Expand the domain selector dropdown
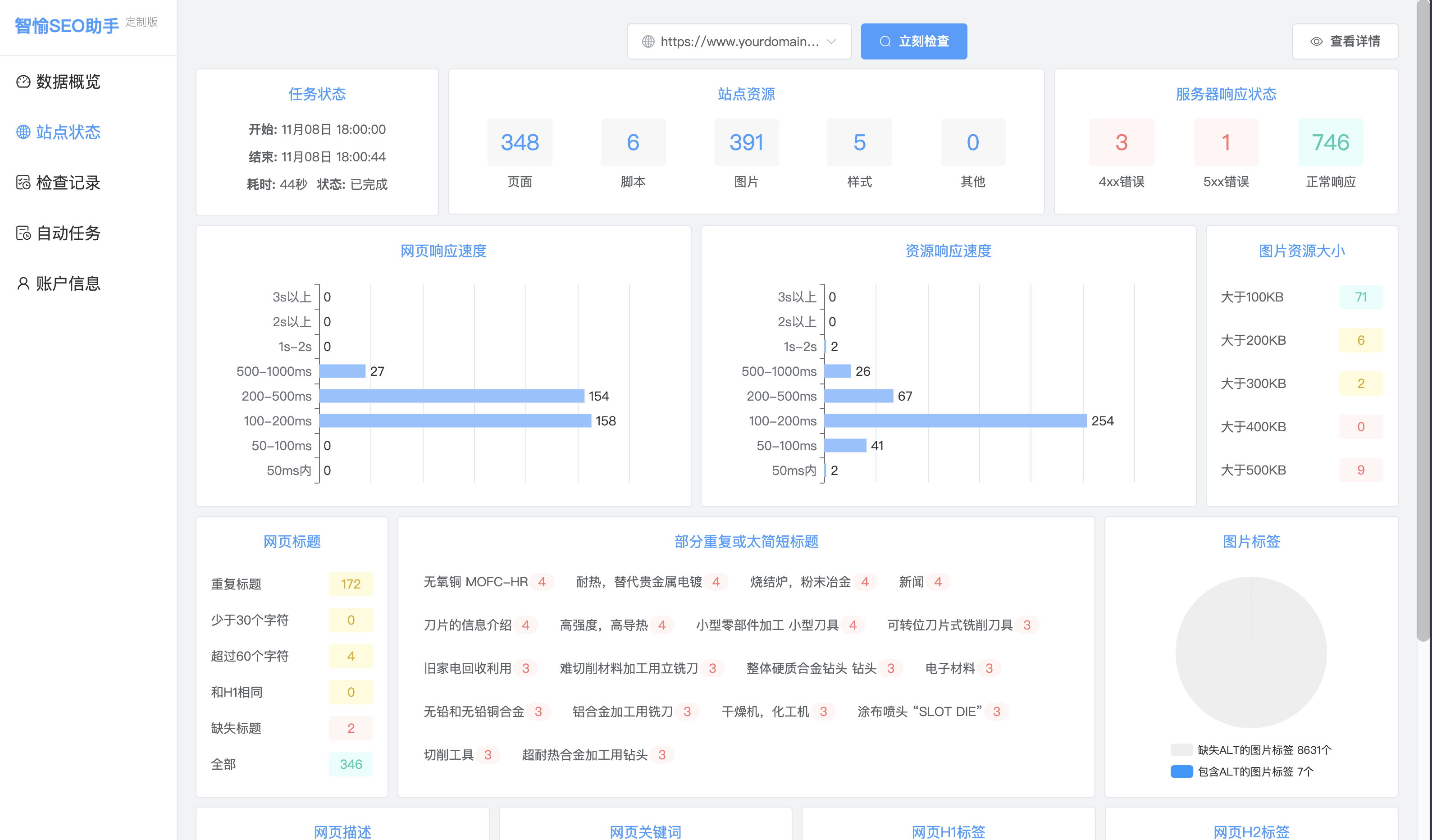The image size is (1432, 840). pyautogui.click(x=831, y=41)
